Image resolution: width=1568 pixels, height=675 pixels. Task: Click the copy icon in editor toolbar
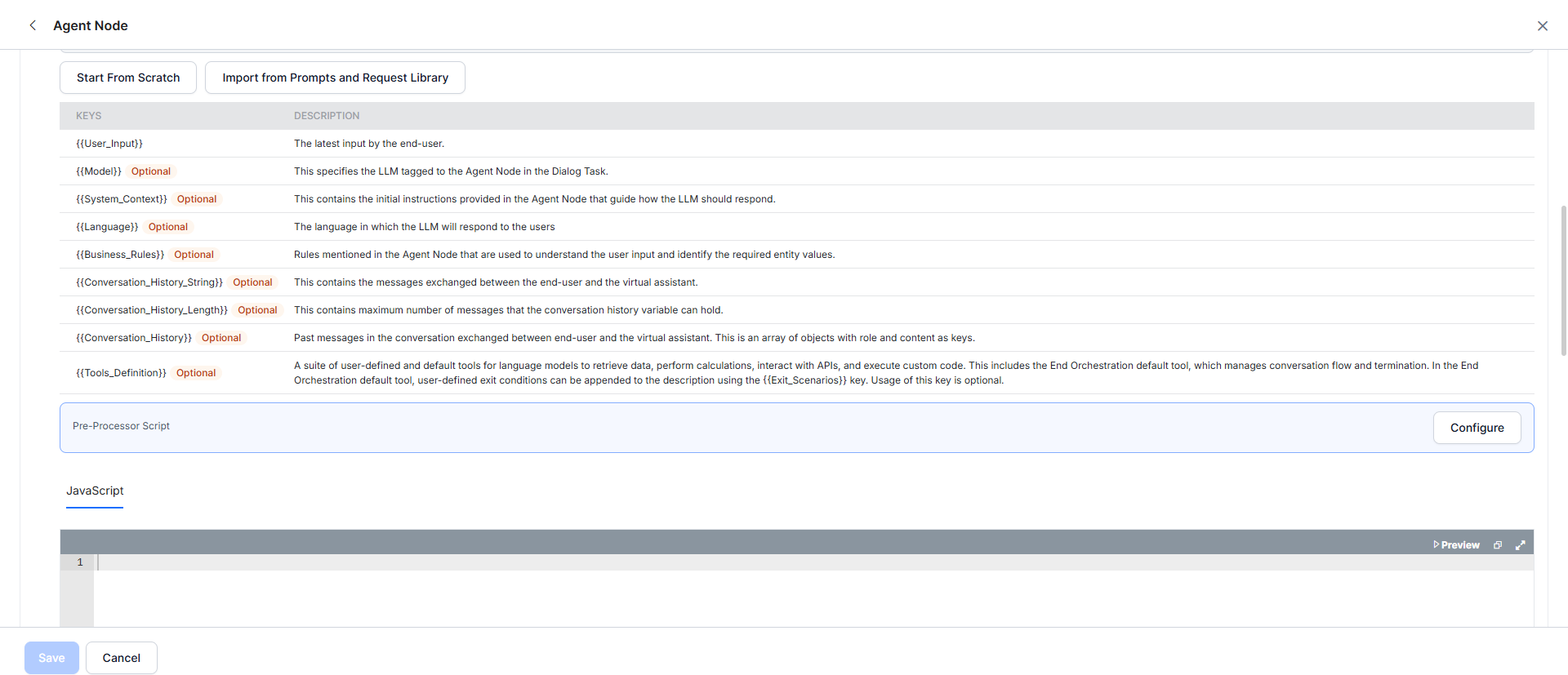pyautogui.click(x=1497, y=544)
